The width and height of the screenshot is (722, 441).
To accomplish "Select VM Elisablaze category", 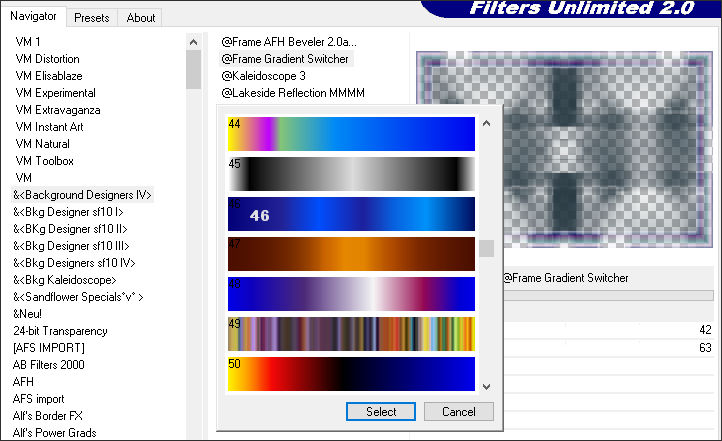I will click(49, 76).
